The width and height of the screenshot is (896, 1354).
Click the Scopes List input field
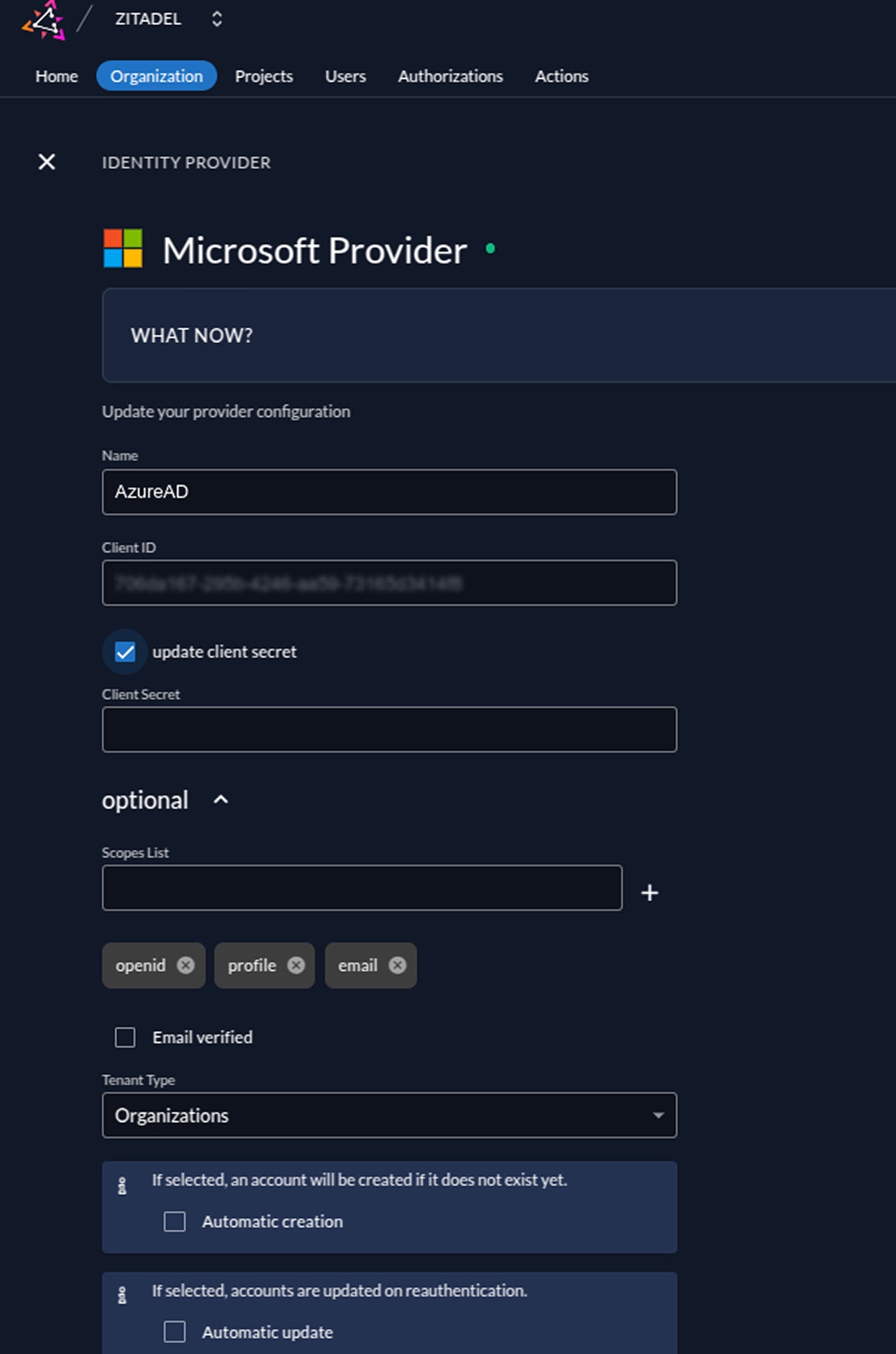(362, 888)
